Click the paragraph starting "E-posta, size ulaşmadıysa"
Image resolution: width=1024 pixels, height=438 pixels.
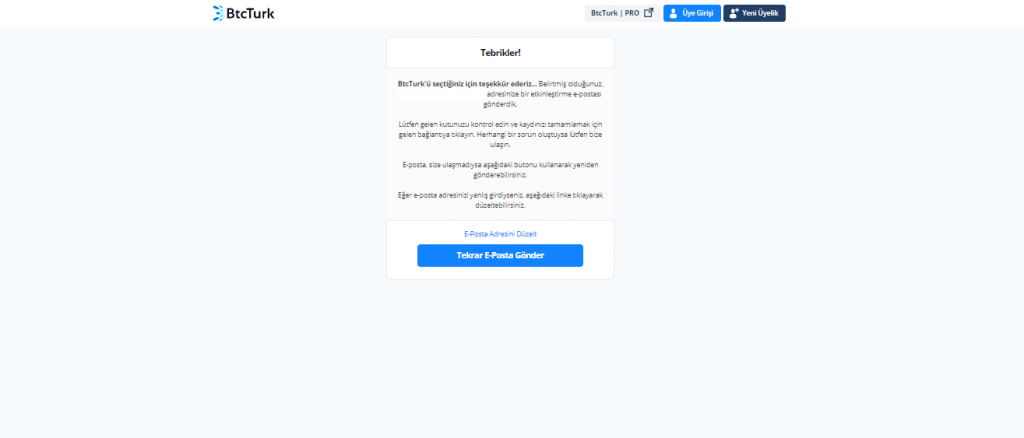point(500,170)
